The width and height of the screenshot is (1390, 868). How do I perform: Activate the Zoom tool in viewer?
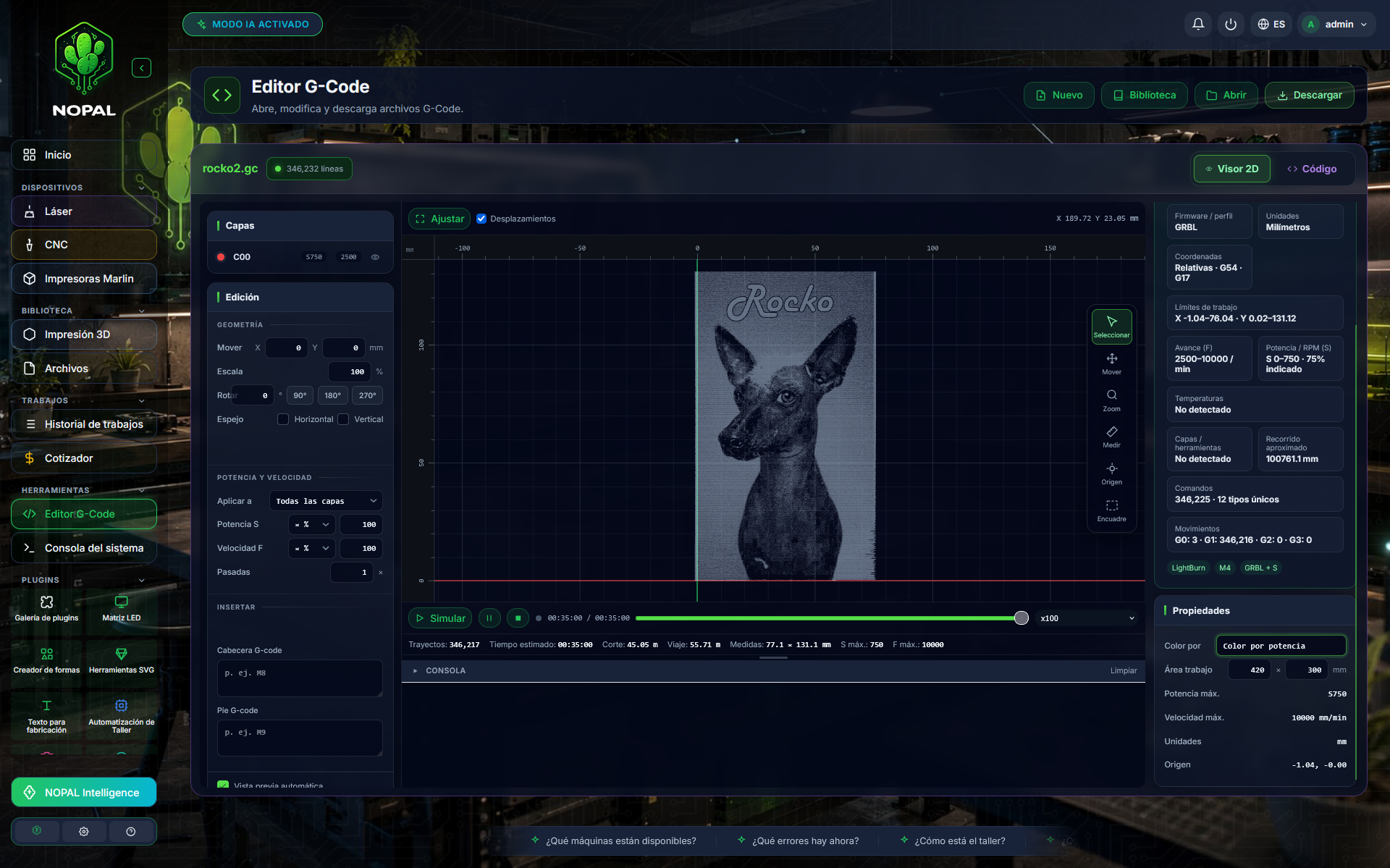pyautogui.click(x=1111, y=400)
